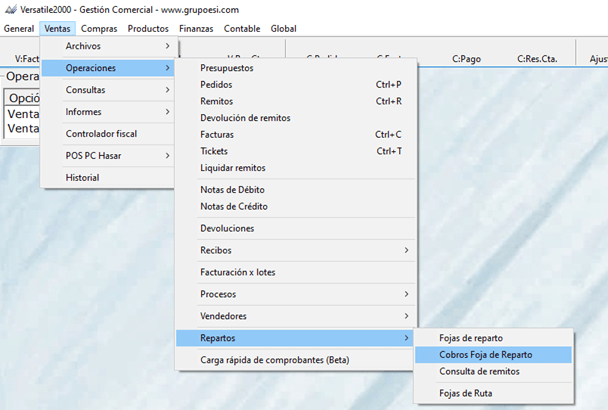Open the Contable menu in menu bar

coord(242,28)
